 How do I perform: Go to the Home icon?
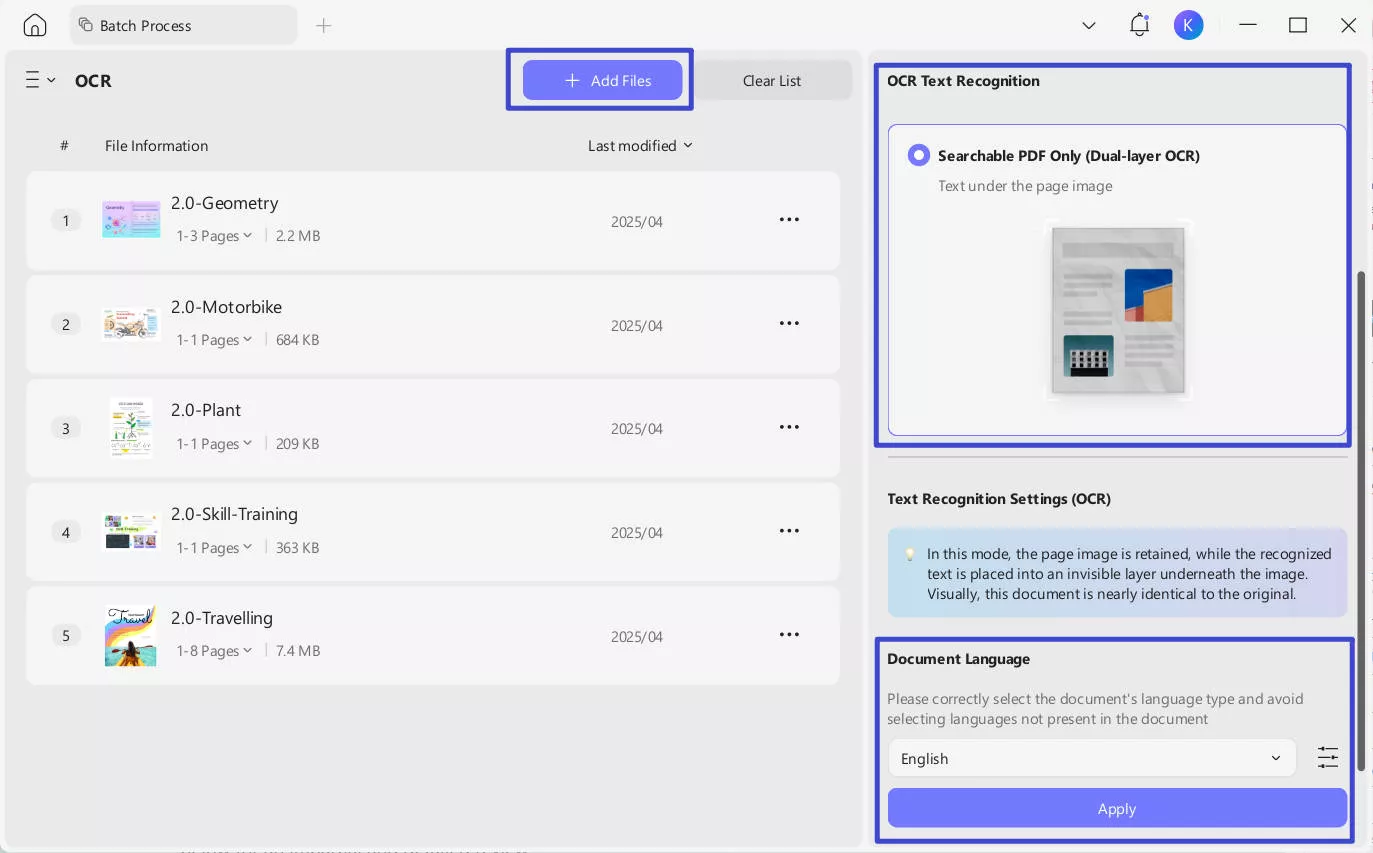pos(35,26)
